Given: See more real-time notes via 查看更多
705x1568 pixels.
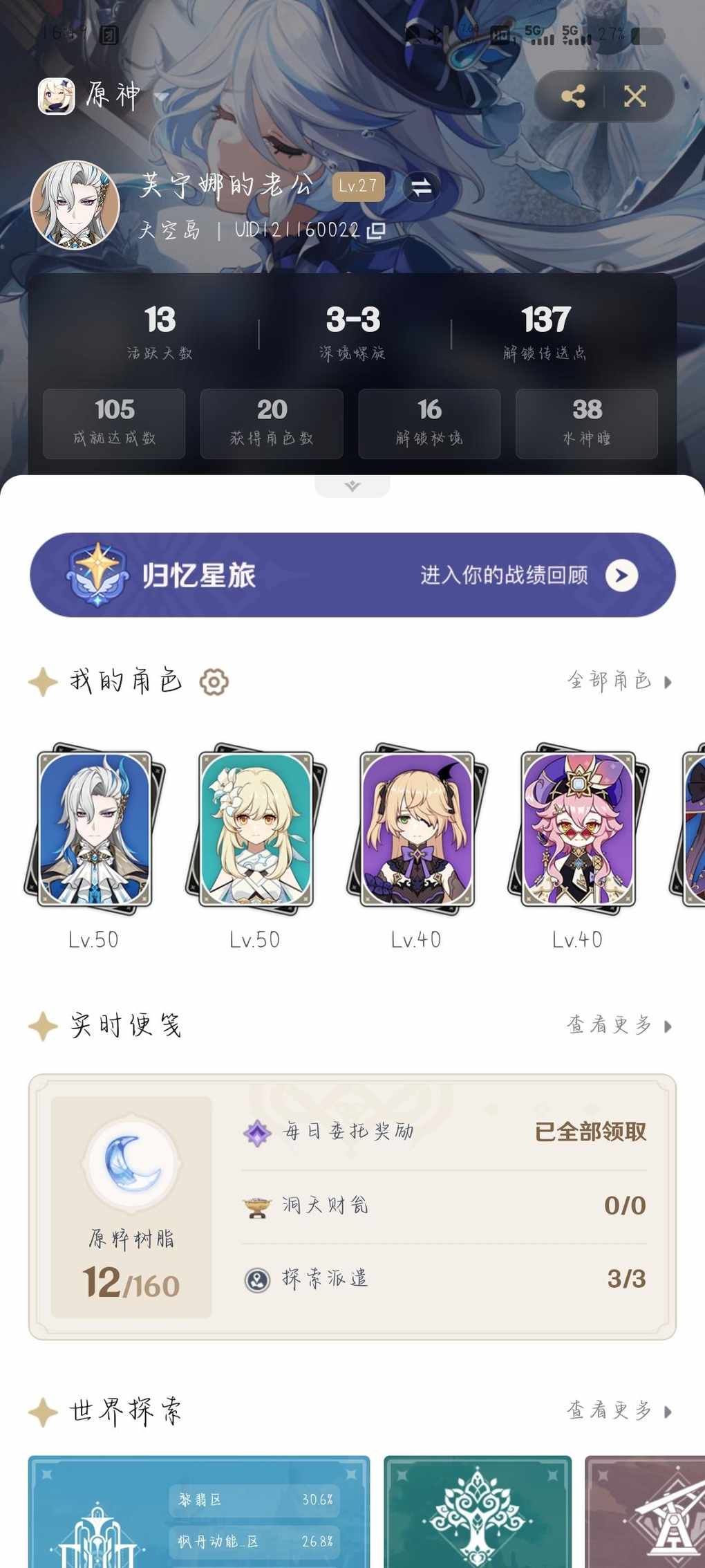Looking at the screenshot, I should [619, 1025].
